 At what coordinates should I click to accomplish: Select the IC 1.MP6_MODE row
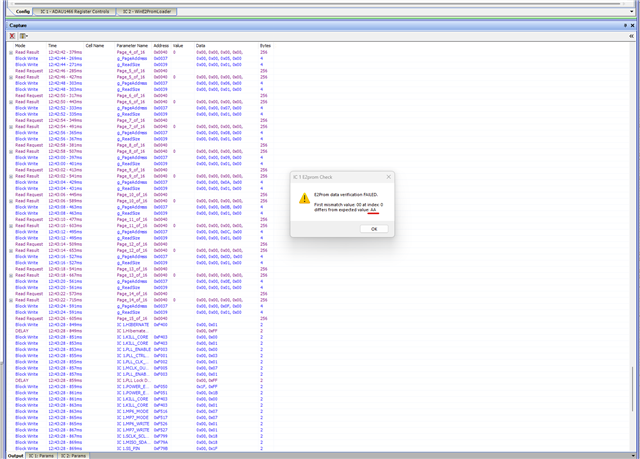tap(139, 411)
